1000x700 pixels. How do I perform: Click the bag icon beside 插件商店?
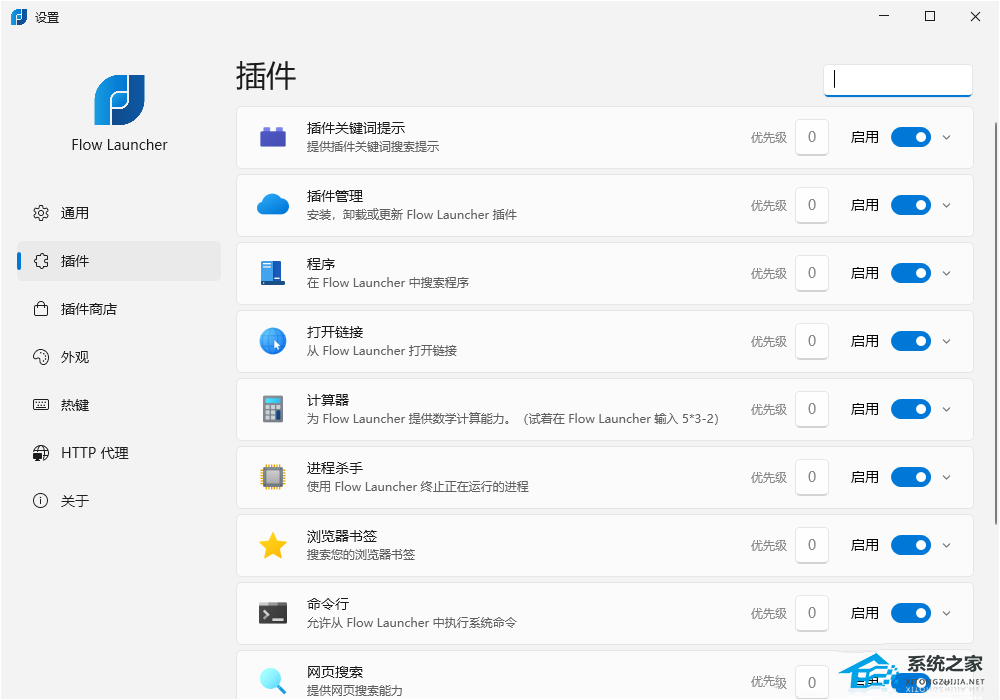41,309
